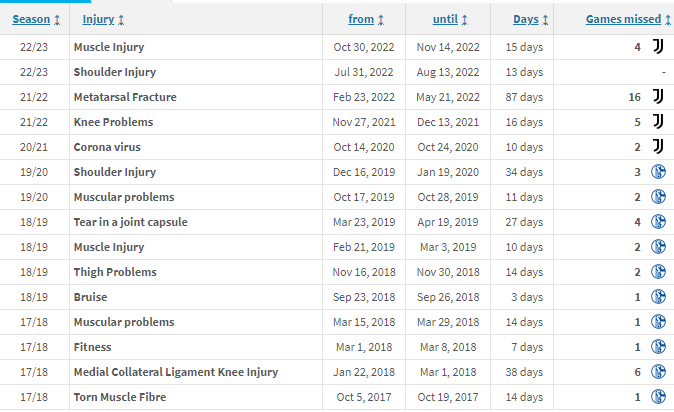674x412 pixels.
Task: Click Juventus crest beside Knee Problems
Action: (658, 122)
